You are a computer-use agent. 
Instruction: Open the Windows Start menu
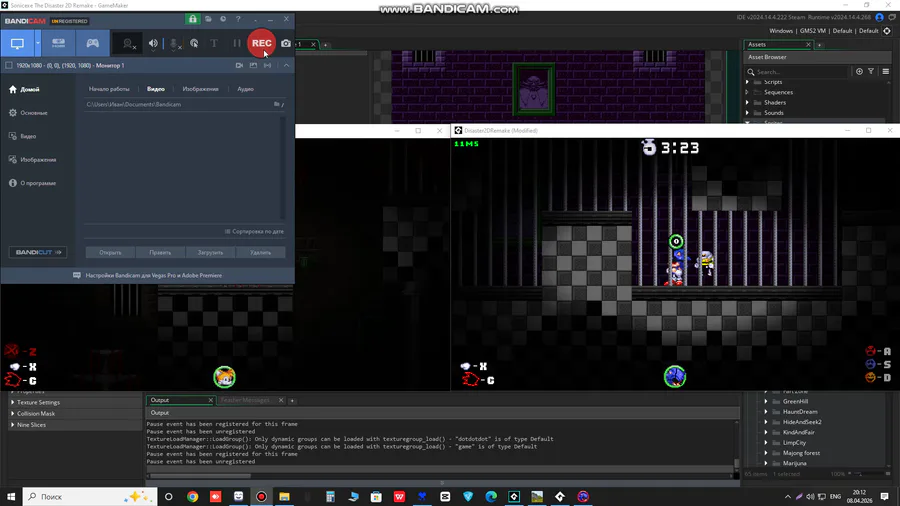[11, 496]
